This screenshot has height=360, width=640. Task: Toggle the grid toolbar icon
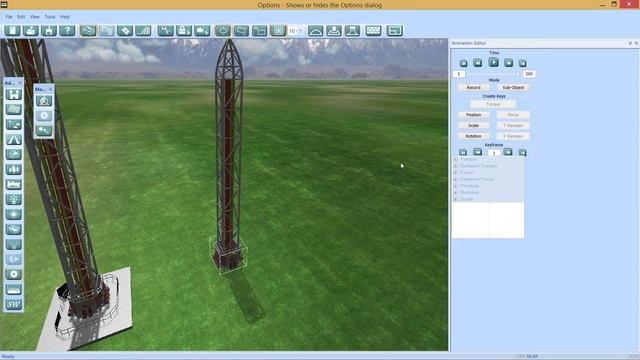pos(278,31)
